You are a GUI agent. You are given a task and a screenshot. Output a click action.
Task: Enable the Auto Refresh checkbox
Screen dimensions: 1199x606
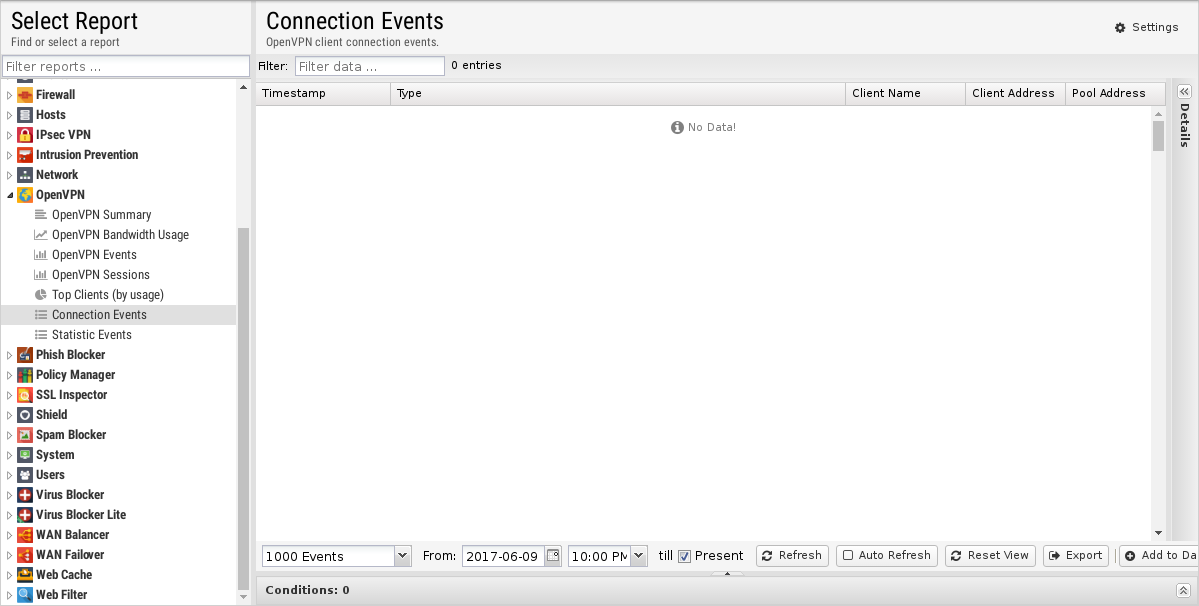point(848,556)
